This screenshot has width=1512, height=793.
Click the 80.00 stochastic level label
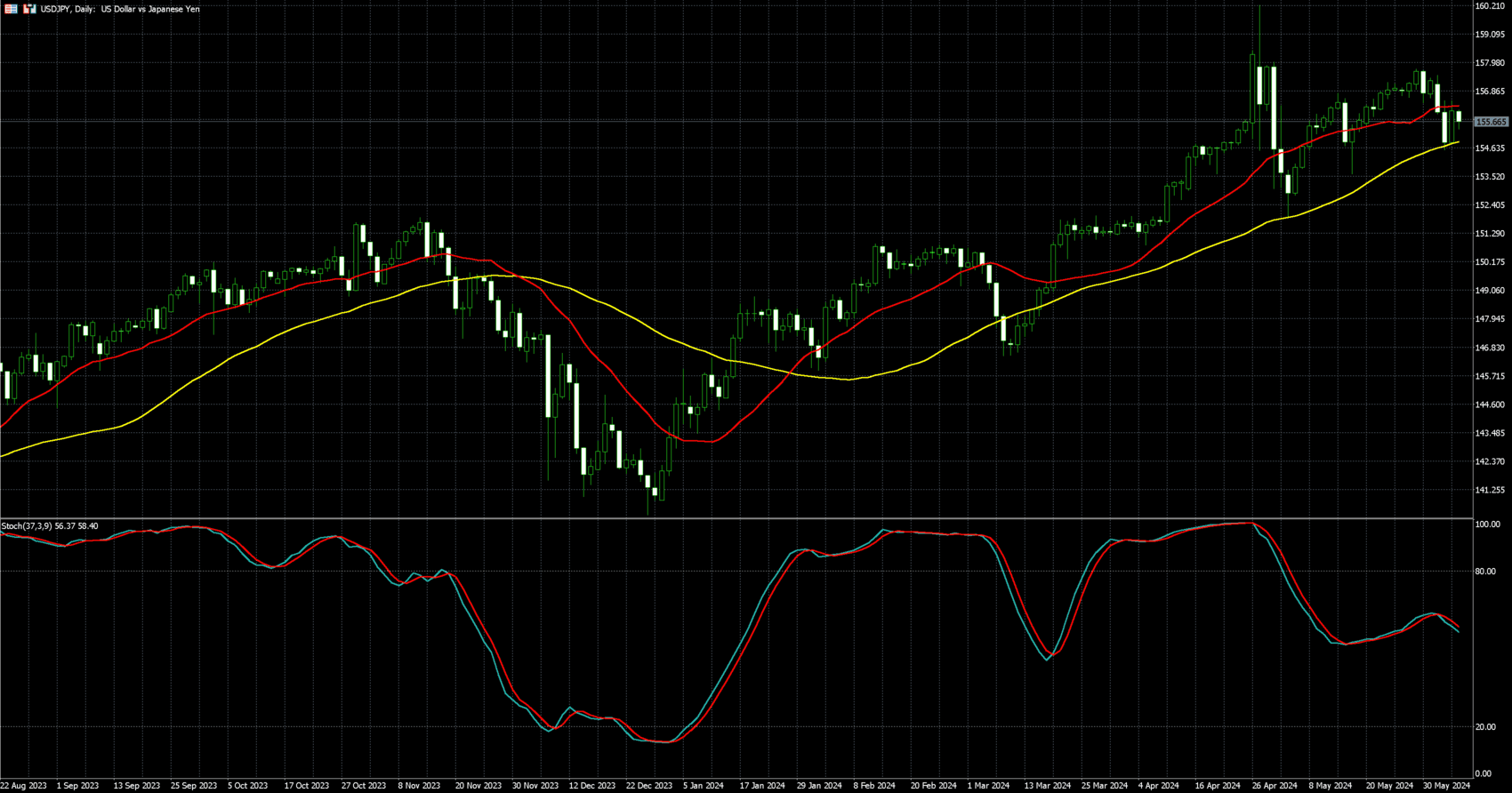point(1485,572)
